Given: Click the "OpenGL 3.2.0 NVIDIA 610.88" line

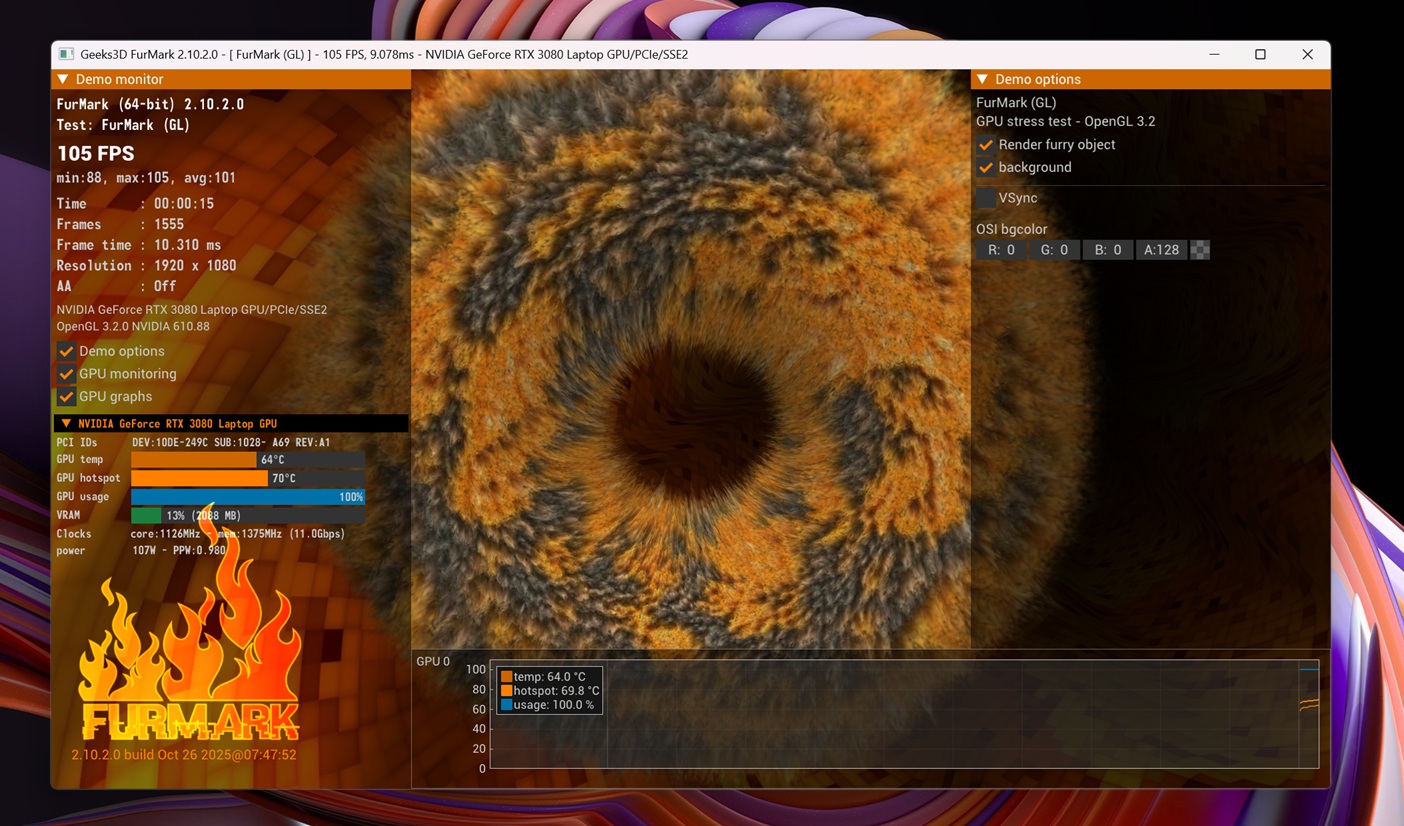Looking at the screenshot, I should click(x=133, y=327).
